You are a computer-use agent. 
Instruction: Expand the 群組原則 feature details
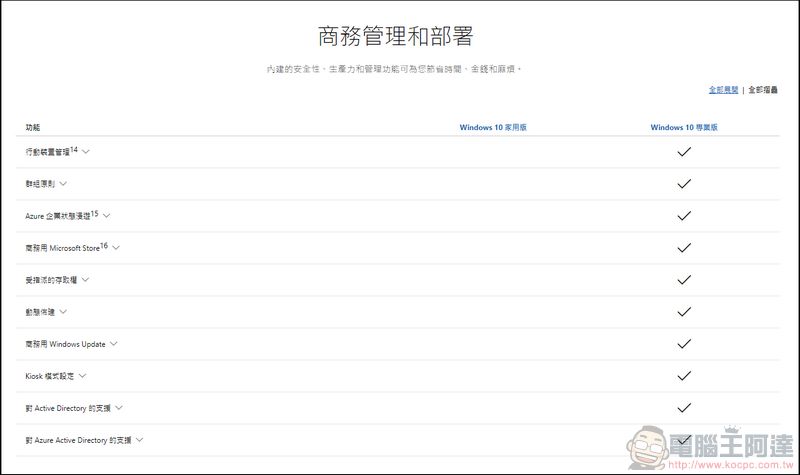(x=63, y=184)
